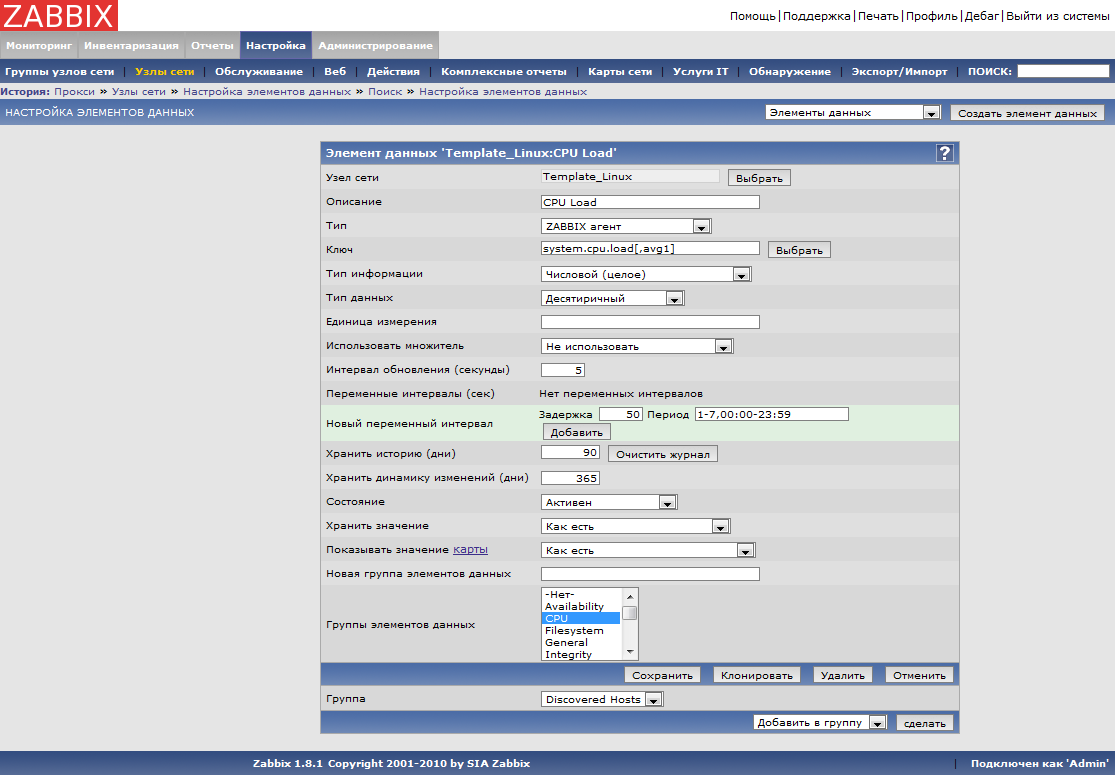Open the Экспорт/Импорт submenu item
1115x775 pixels.
[900, 72]
